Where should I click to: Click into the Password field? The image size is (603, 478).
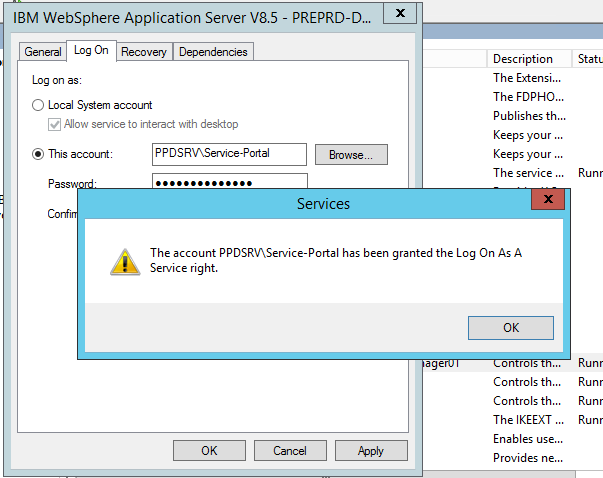[x=230, y=181]
